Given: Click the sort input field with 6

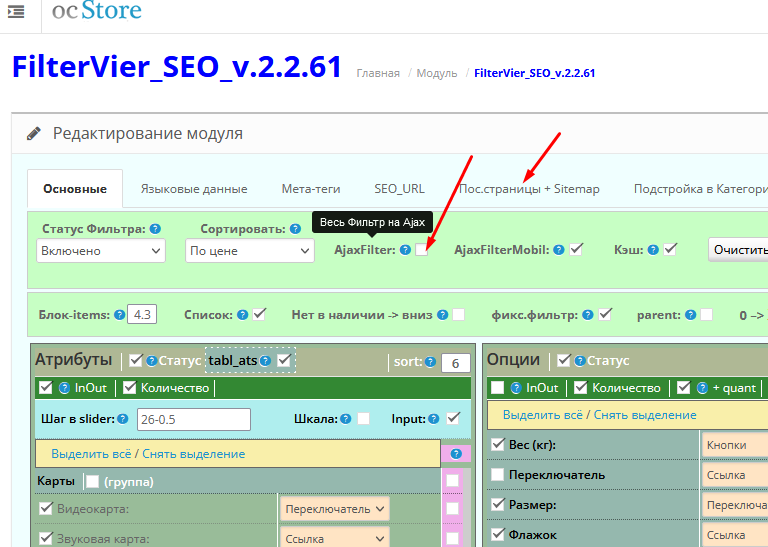Looking at the screenshot, I should click(x=456, y=363).
